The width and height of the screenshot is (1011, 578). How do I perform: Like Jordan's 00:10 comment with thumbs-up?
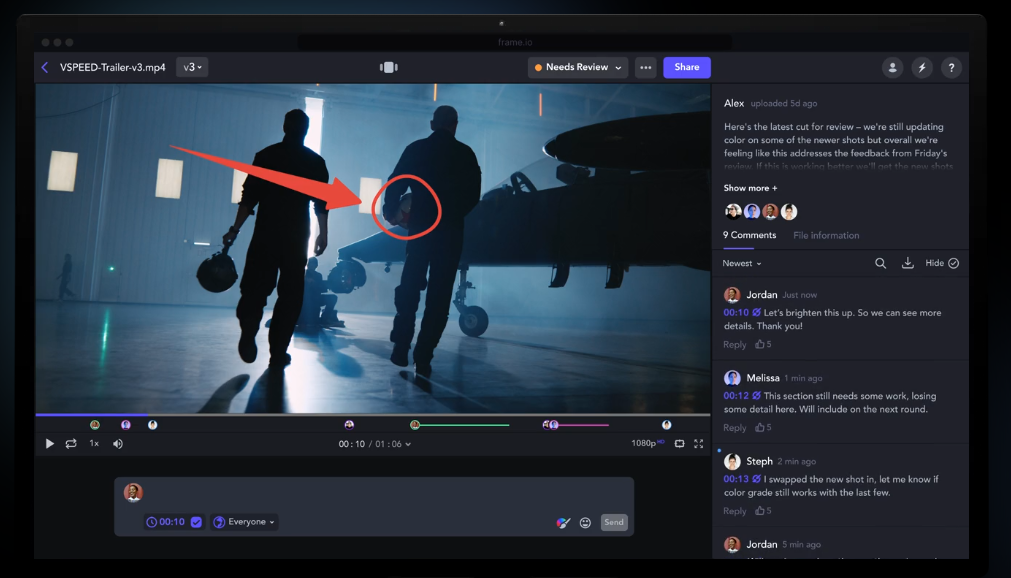coord(760,344)
